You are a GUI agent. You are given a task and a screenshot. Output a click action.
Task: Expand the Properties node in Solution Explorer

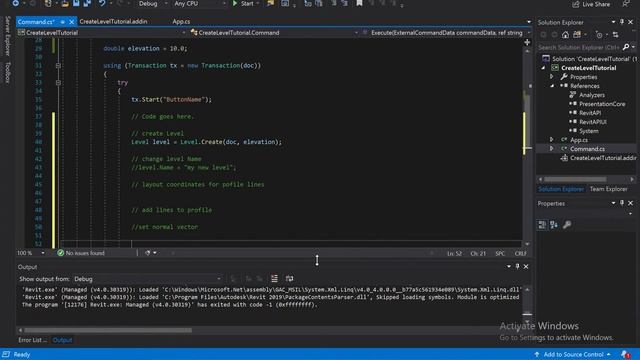(551, 77)
